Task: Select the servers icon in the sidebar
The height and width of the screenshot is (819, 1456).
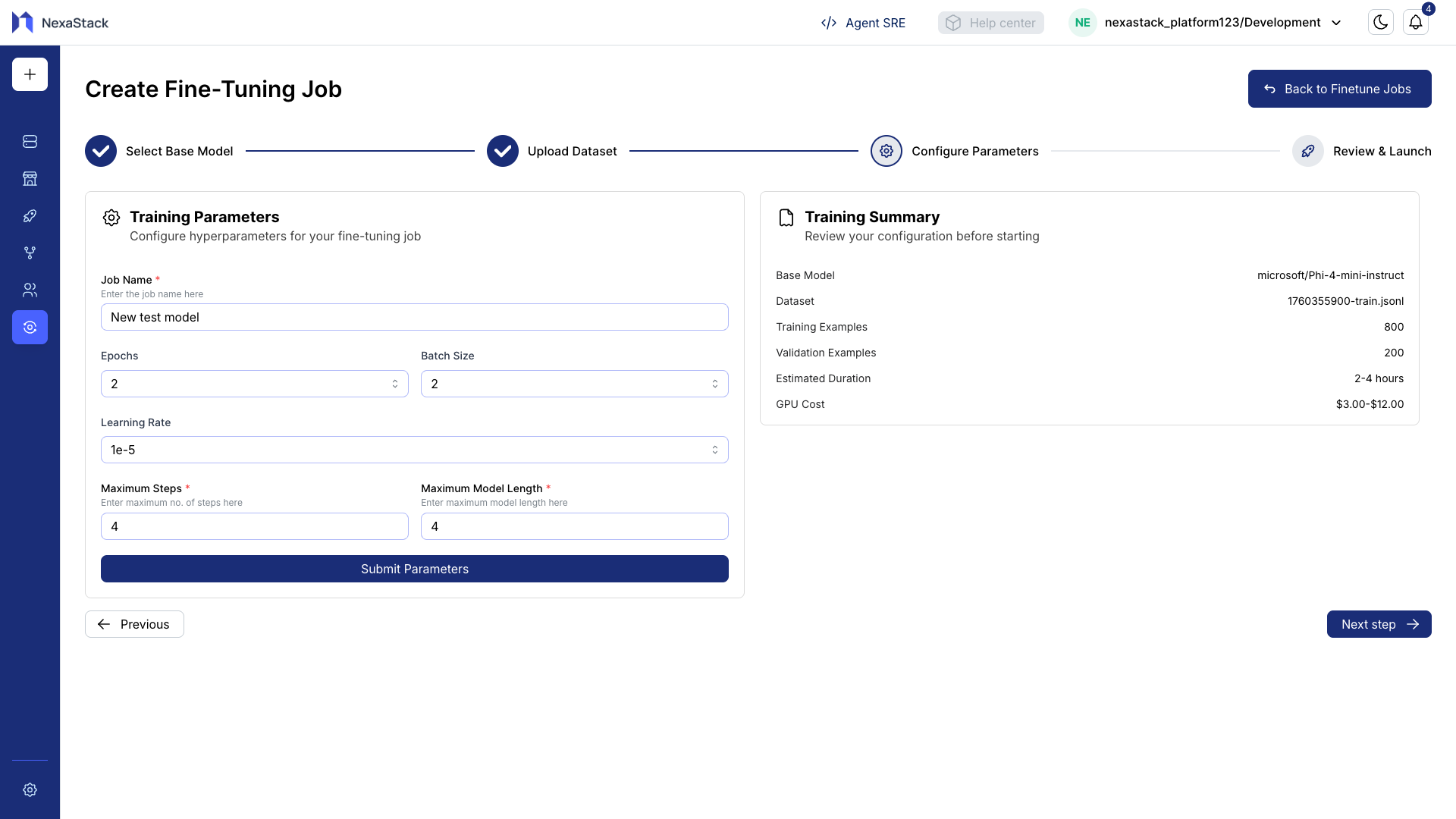Action: pyautogui.click(x=30, y=141)
